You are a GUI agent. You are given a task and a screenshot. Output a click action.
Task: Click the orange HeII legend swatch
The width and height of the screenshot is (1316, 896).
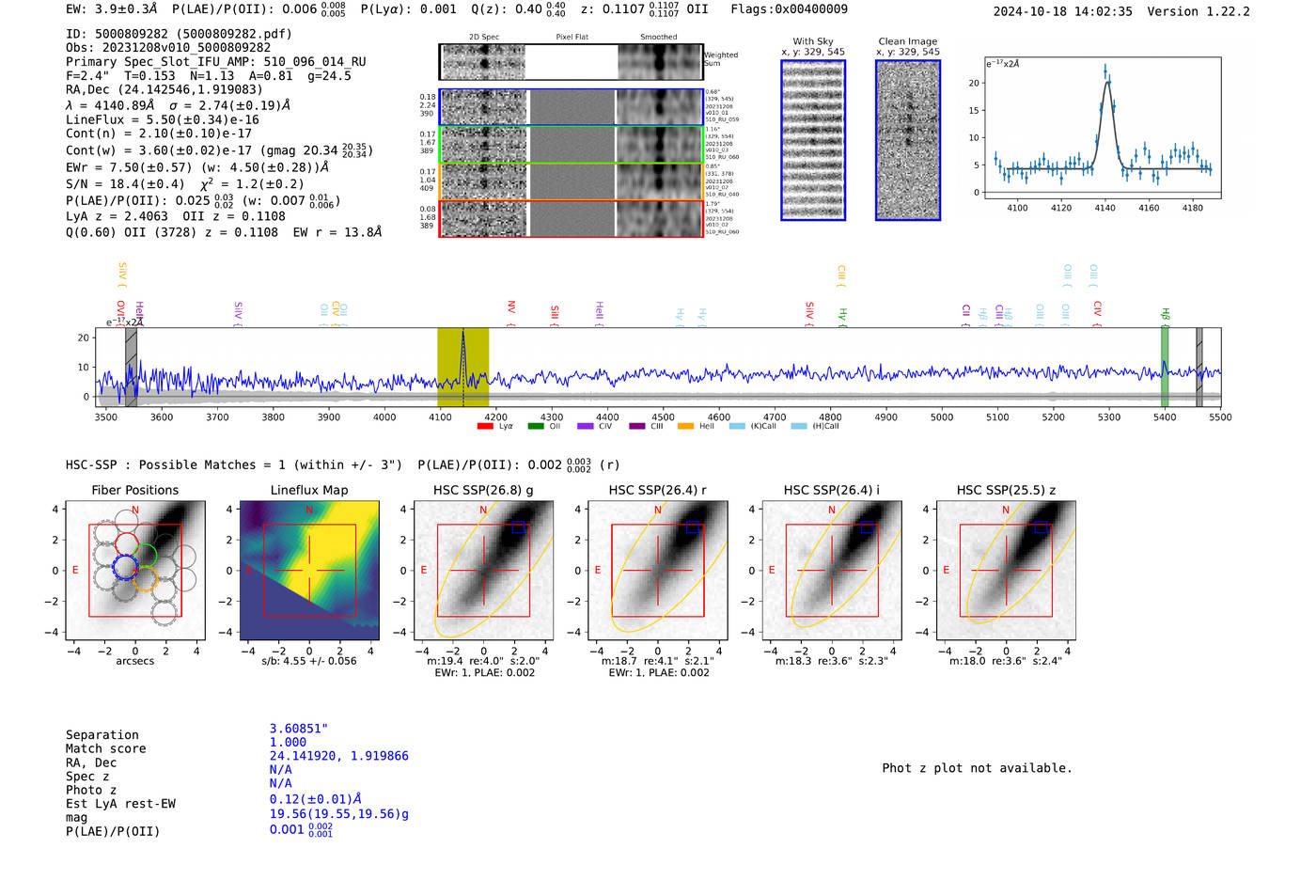[686, 426]
